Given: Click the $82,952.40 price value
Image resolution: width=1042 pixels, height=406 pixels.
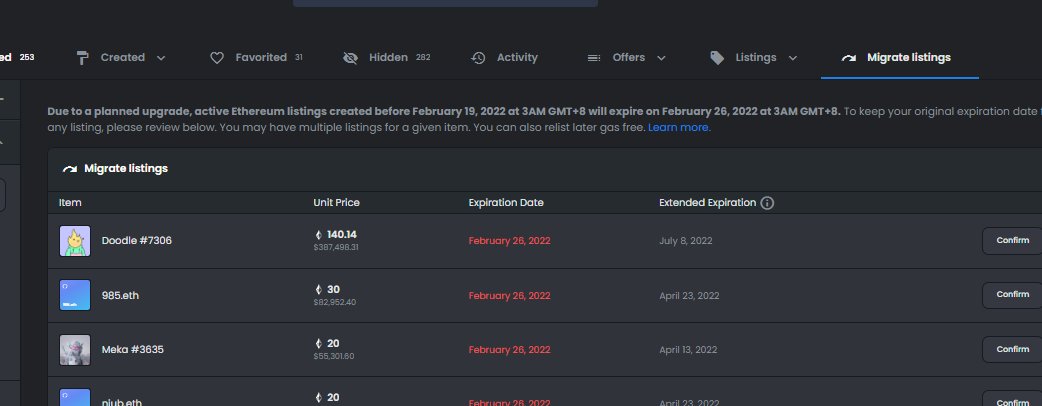Looking at the screenshot, I should pos(335,302).
